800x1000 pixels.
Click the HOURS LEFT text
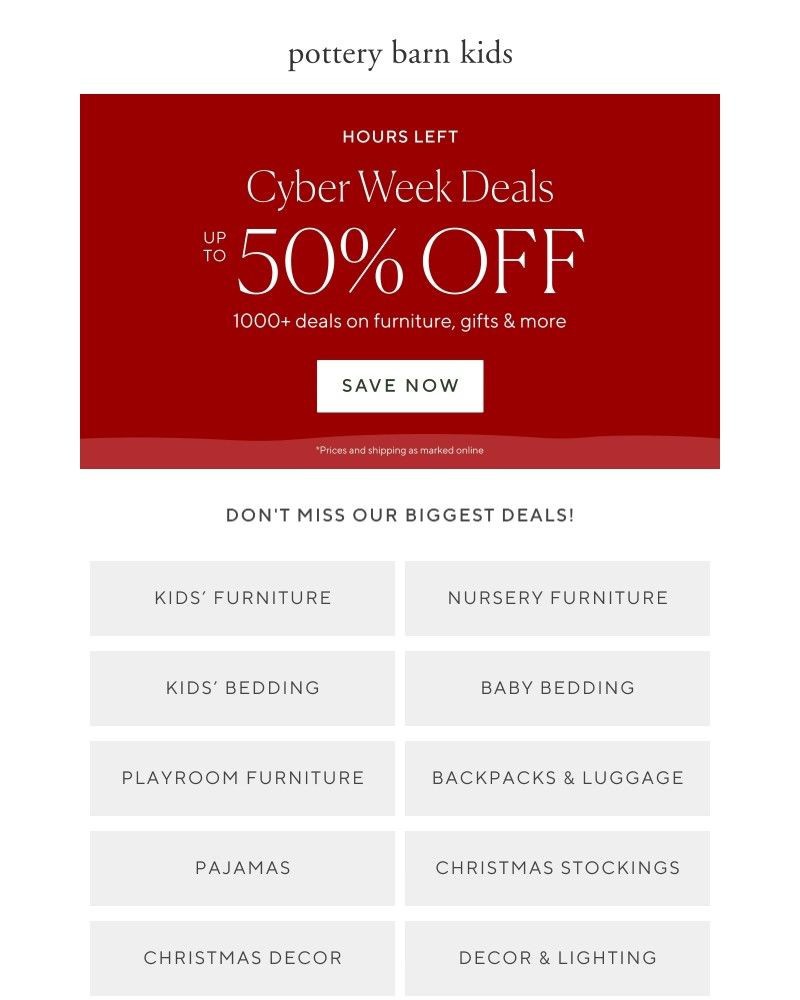point(399,137)
